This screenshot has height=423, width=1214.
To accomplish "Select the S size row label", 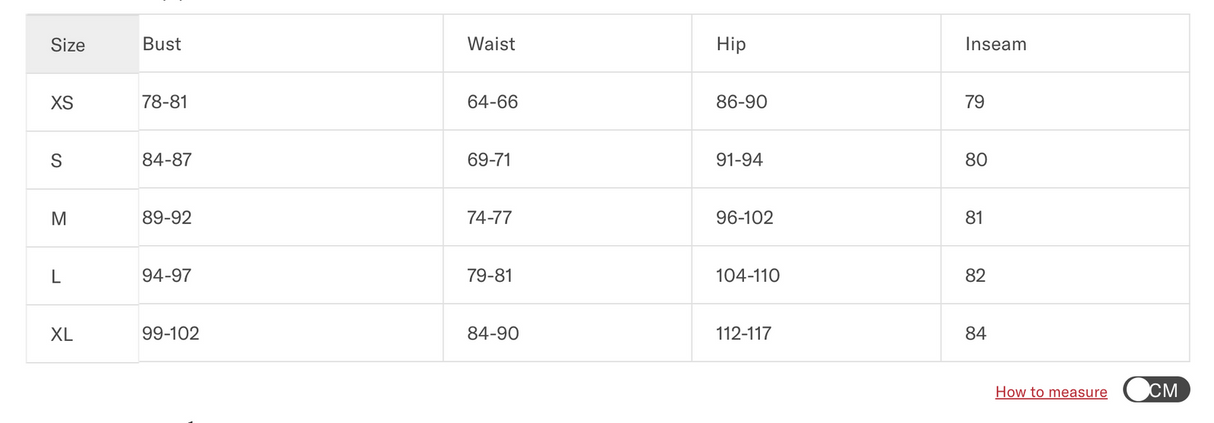I will tap(56, 161).
